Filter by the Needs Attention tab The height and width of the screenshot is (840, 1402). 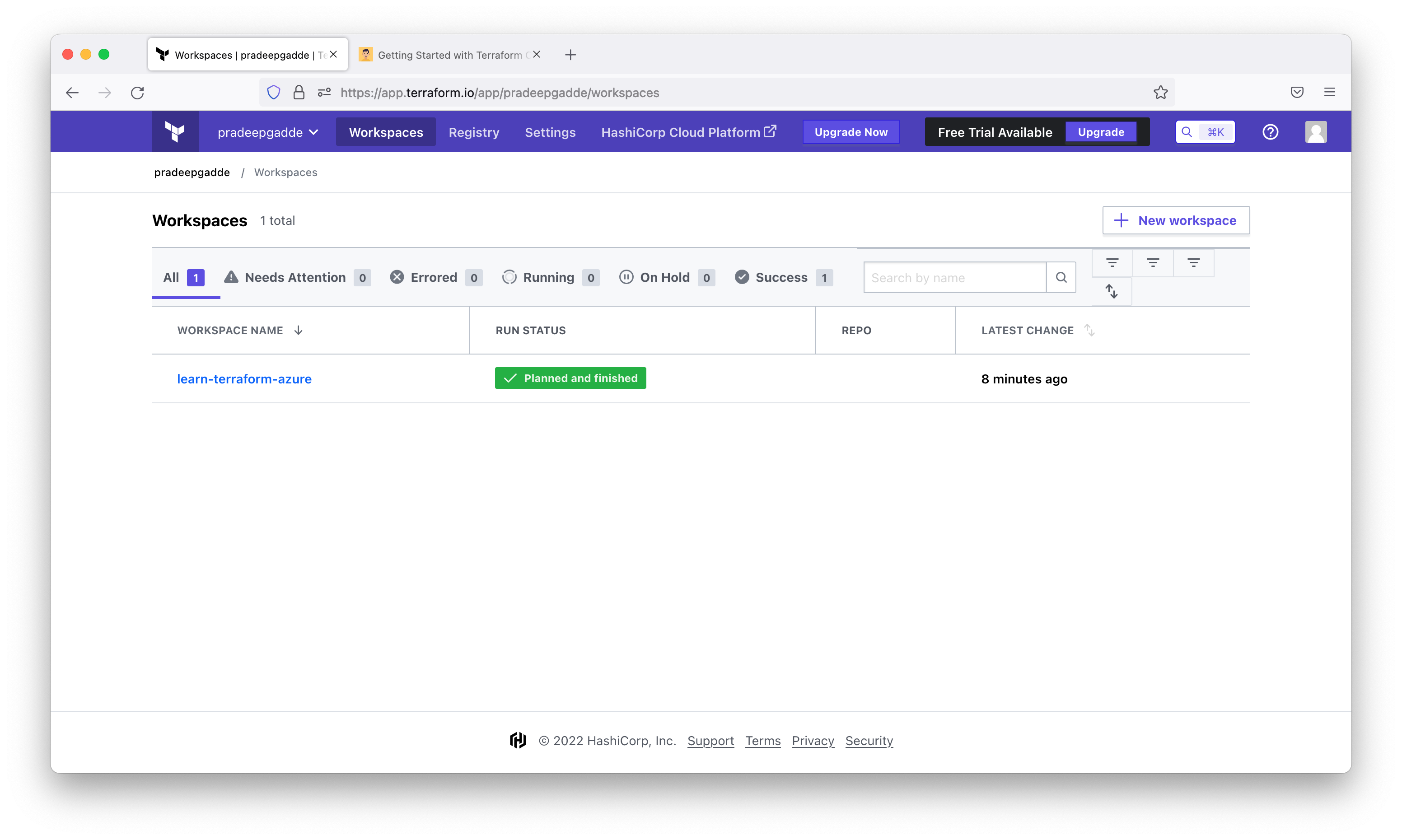tap(298, 277)
